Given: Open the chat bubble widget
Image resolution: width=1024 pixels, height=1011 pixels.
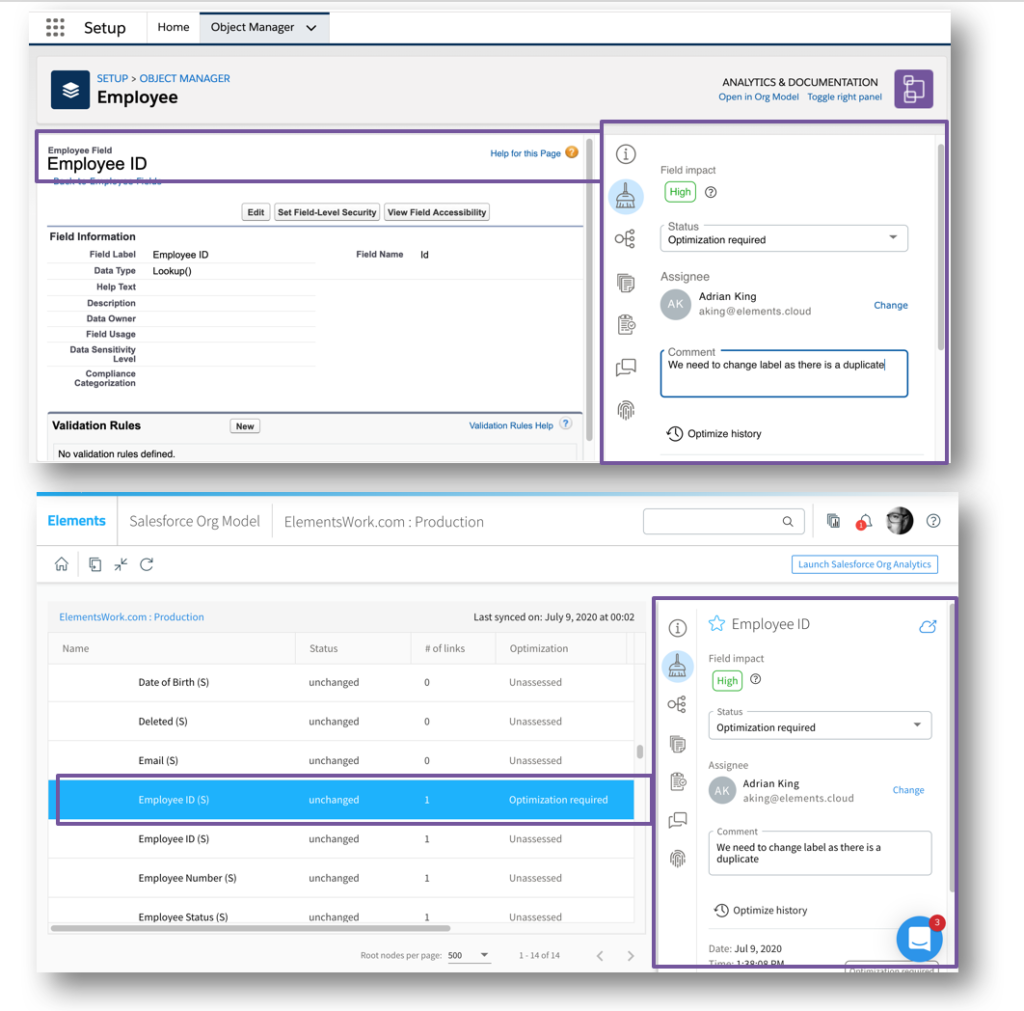Looking at the screenshot, I should 919,938.
